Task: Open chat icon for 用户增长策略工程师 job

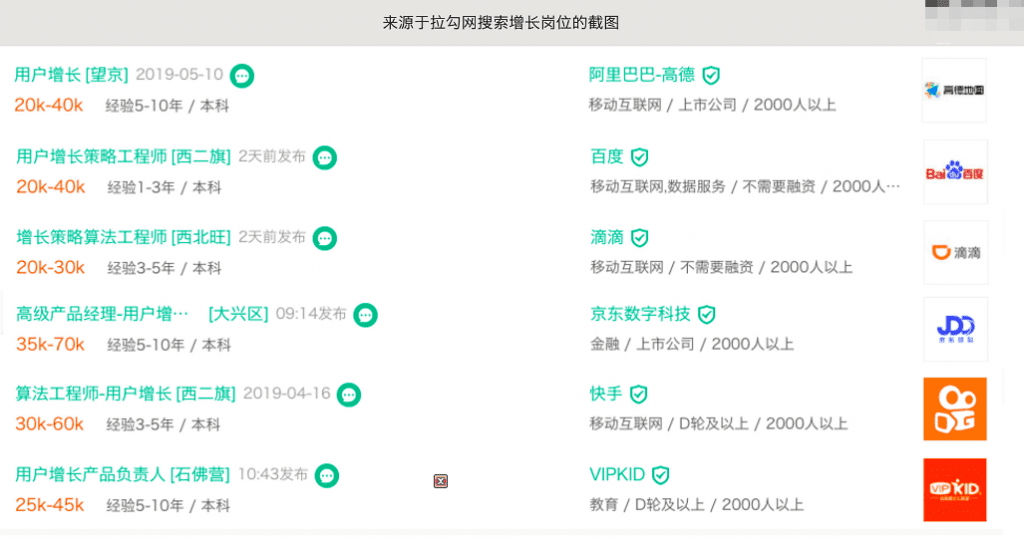Action: point(325,157)
